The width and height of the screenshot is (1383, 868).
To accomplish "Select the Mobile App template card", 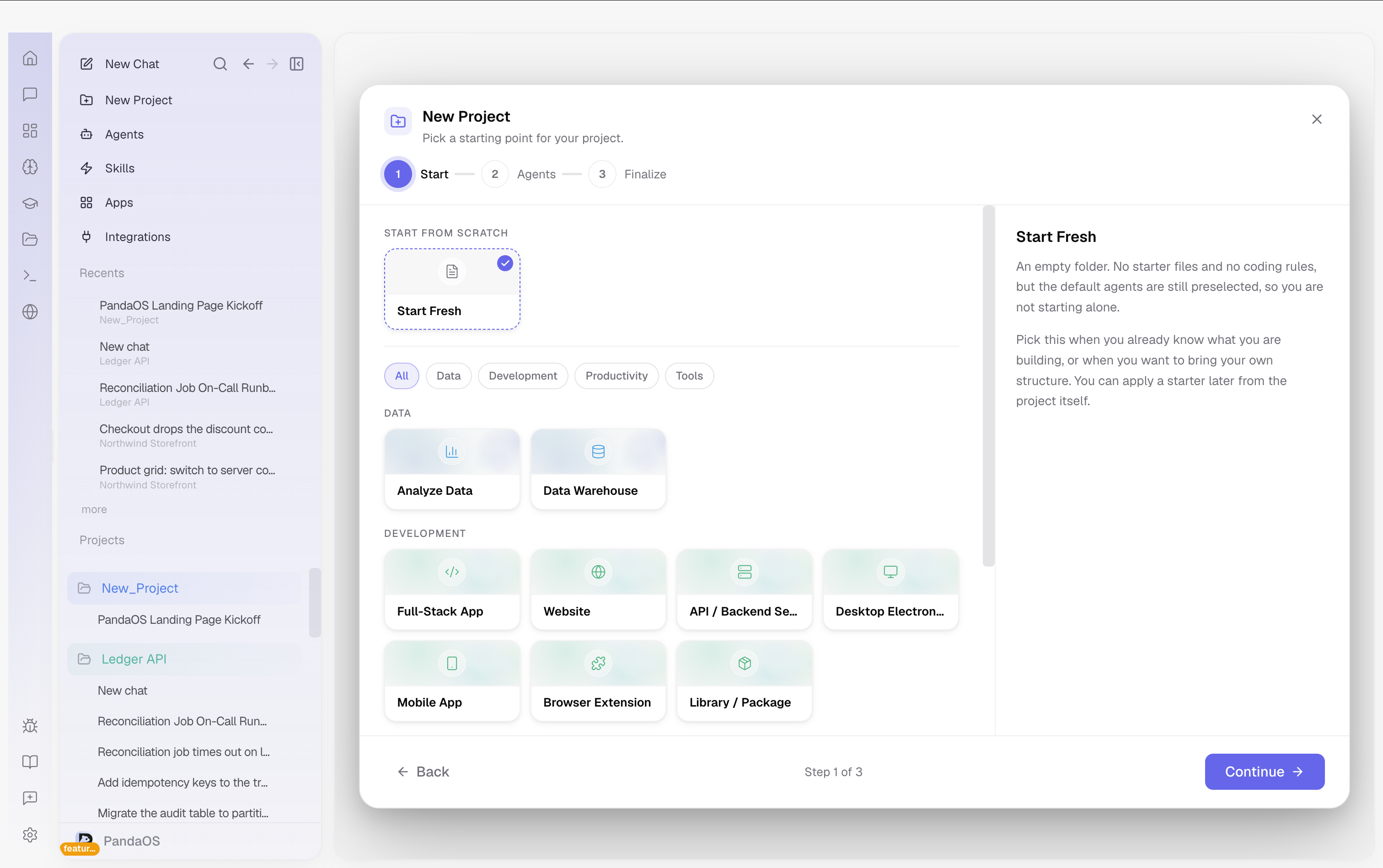I will [x=452, y=681].
